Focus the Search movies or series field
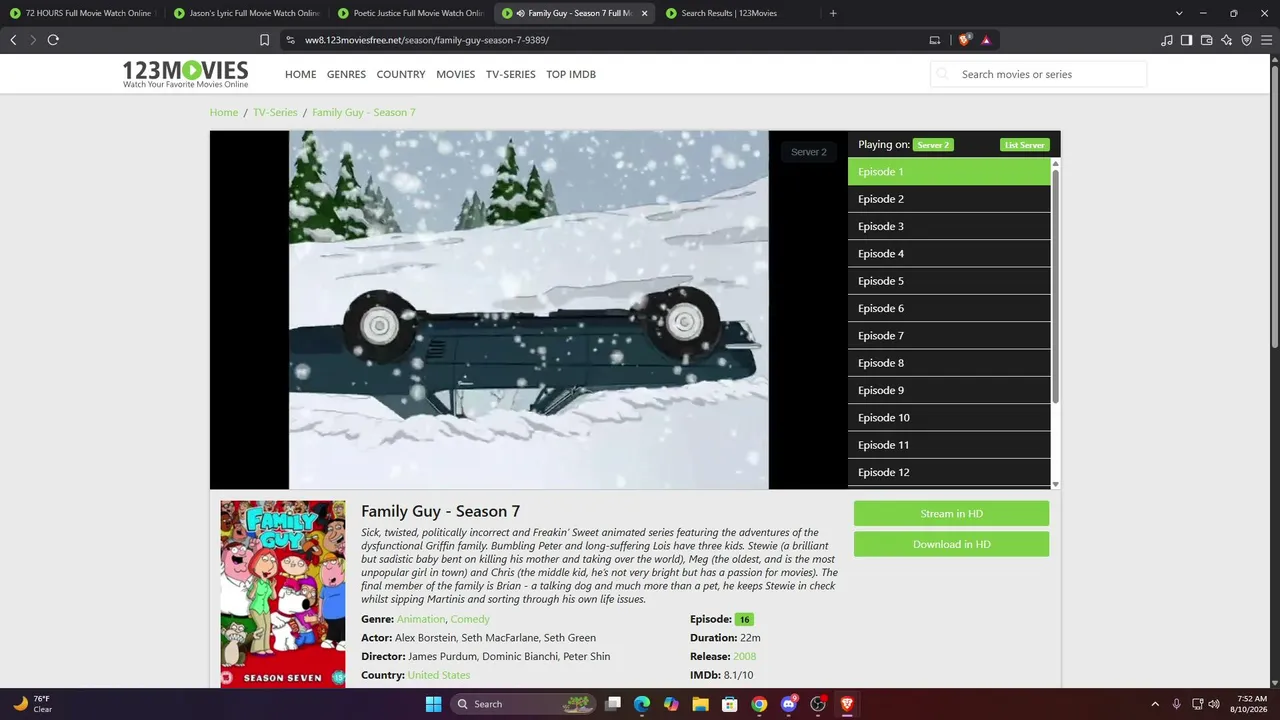The height and width of the screenshot is (720, 1280). point(1038,74)
